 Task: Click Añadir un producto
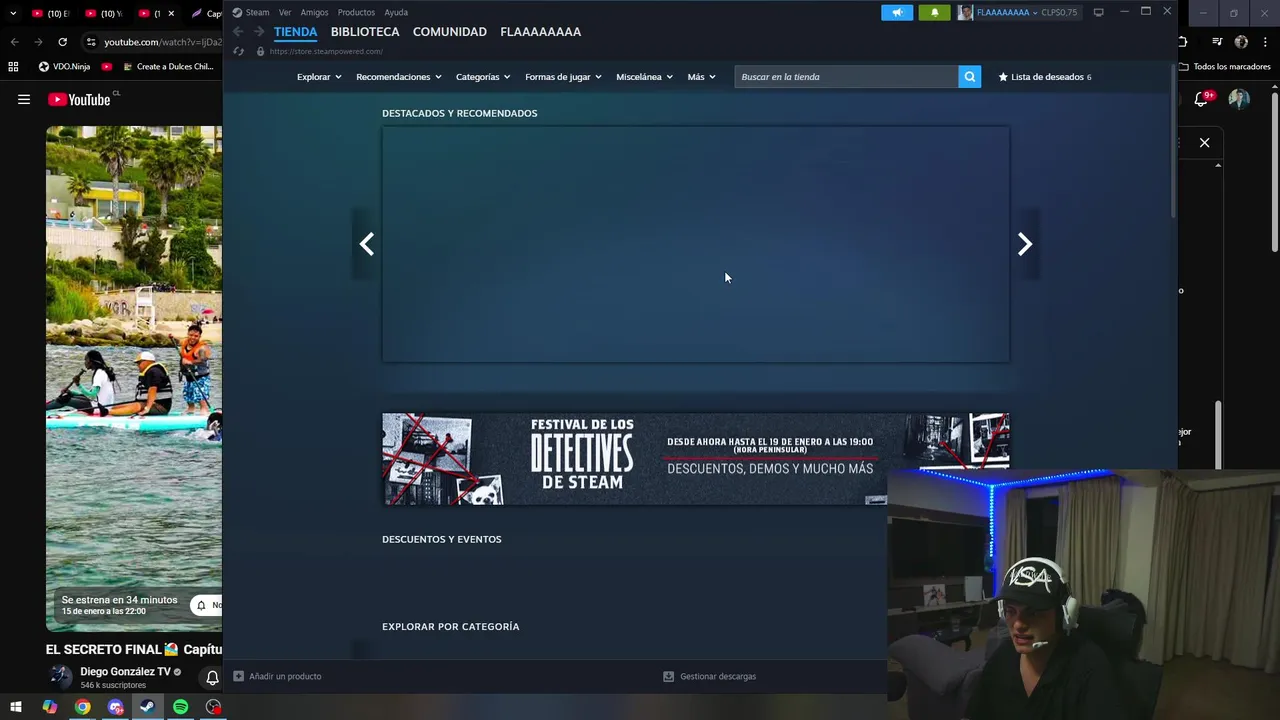coord(277,676)
